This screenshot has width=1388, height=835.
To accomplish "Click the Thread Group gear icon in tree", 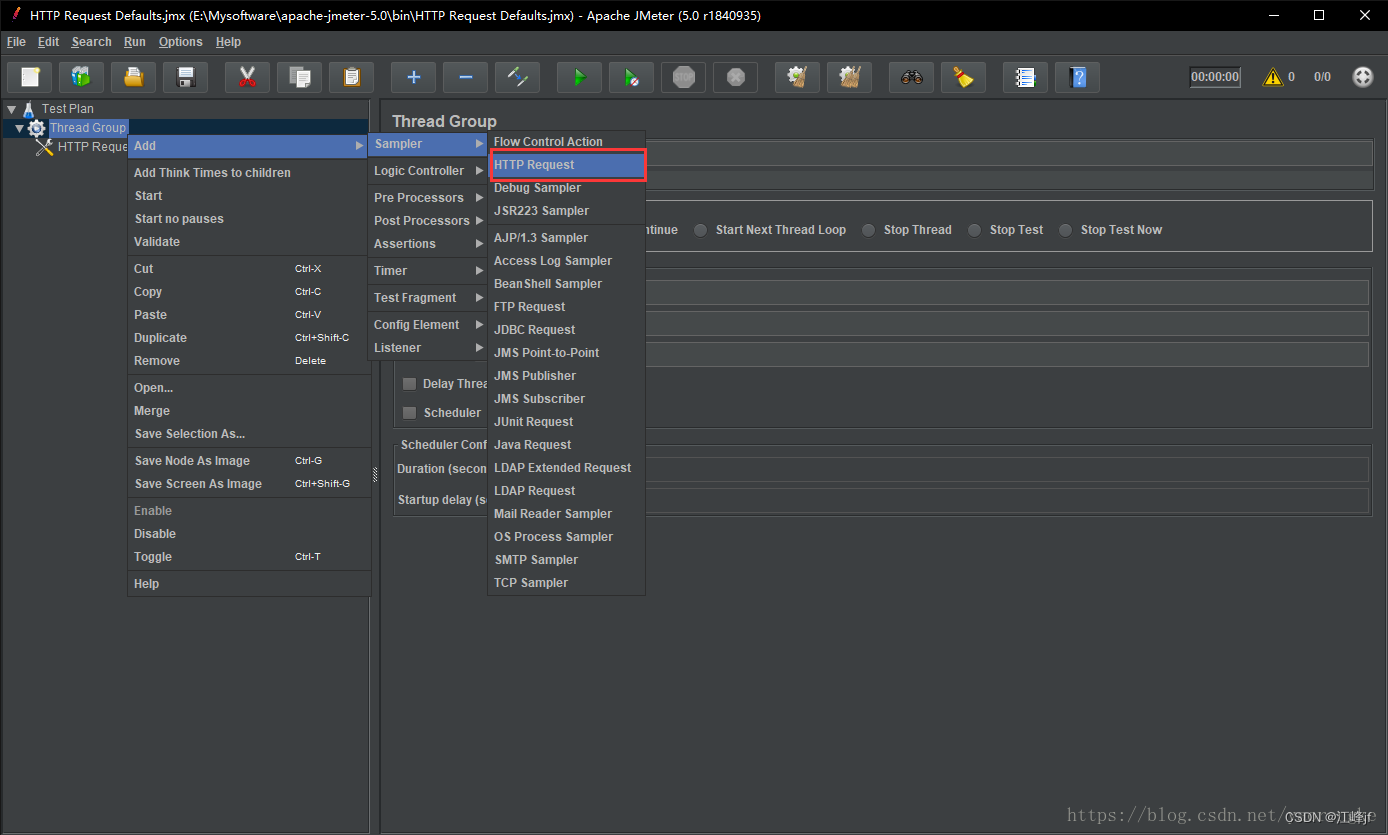I will point(37,128).
